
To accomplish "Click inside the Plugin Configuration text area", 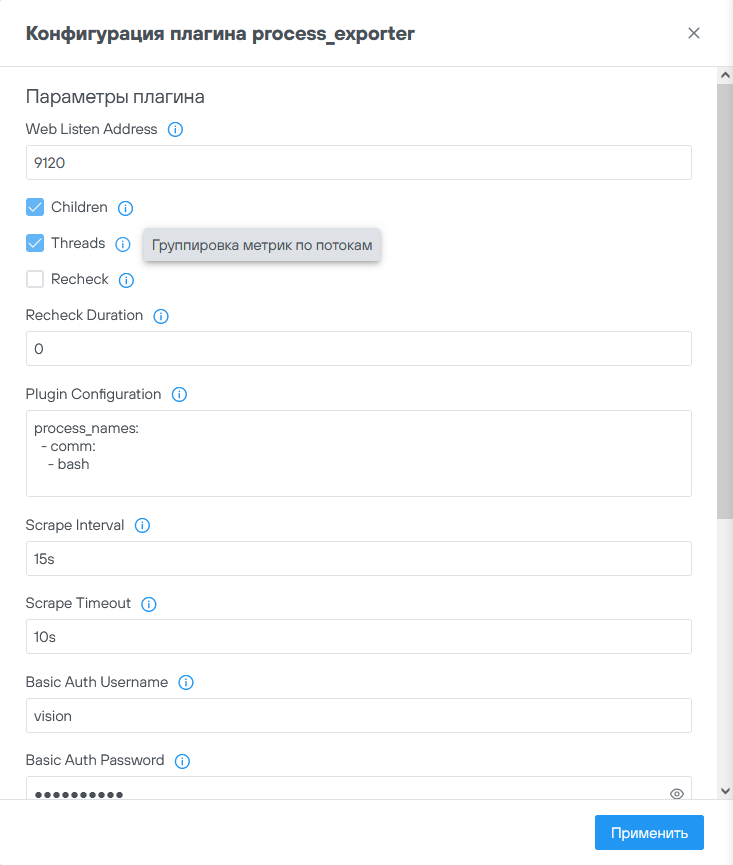I will (358, 453).
